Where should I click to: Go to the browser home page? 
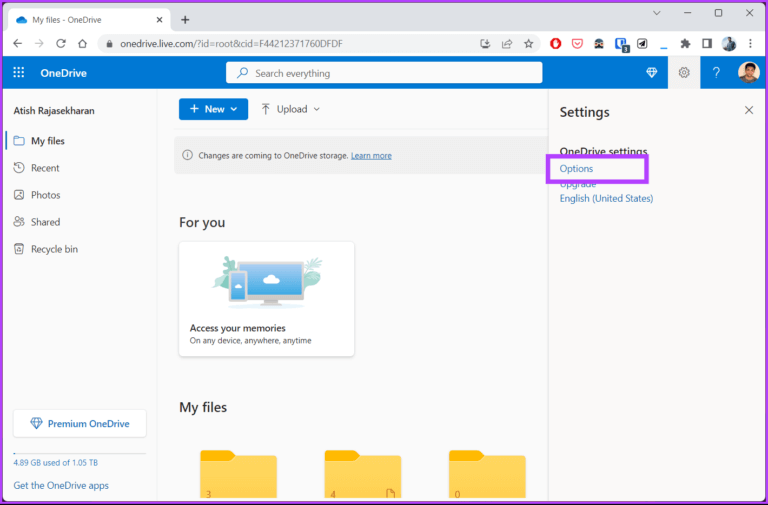click(82, 44)
